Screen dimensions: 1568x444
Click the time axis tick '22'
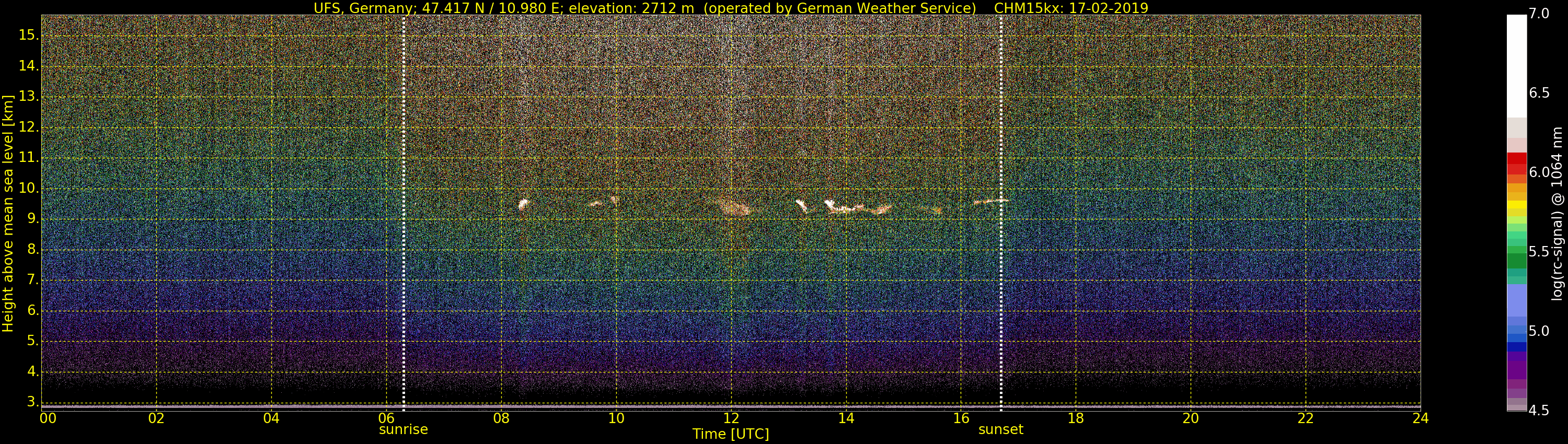click(1306, 418)
